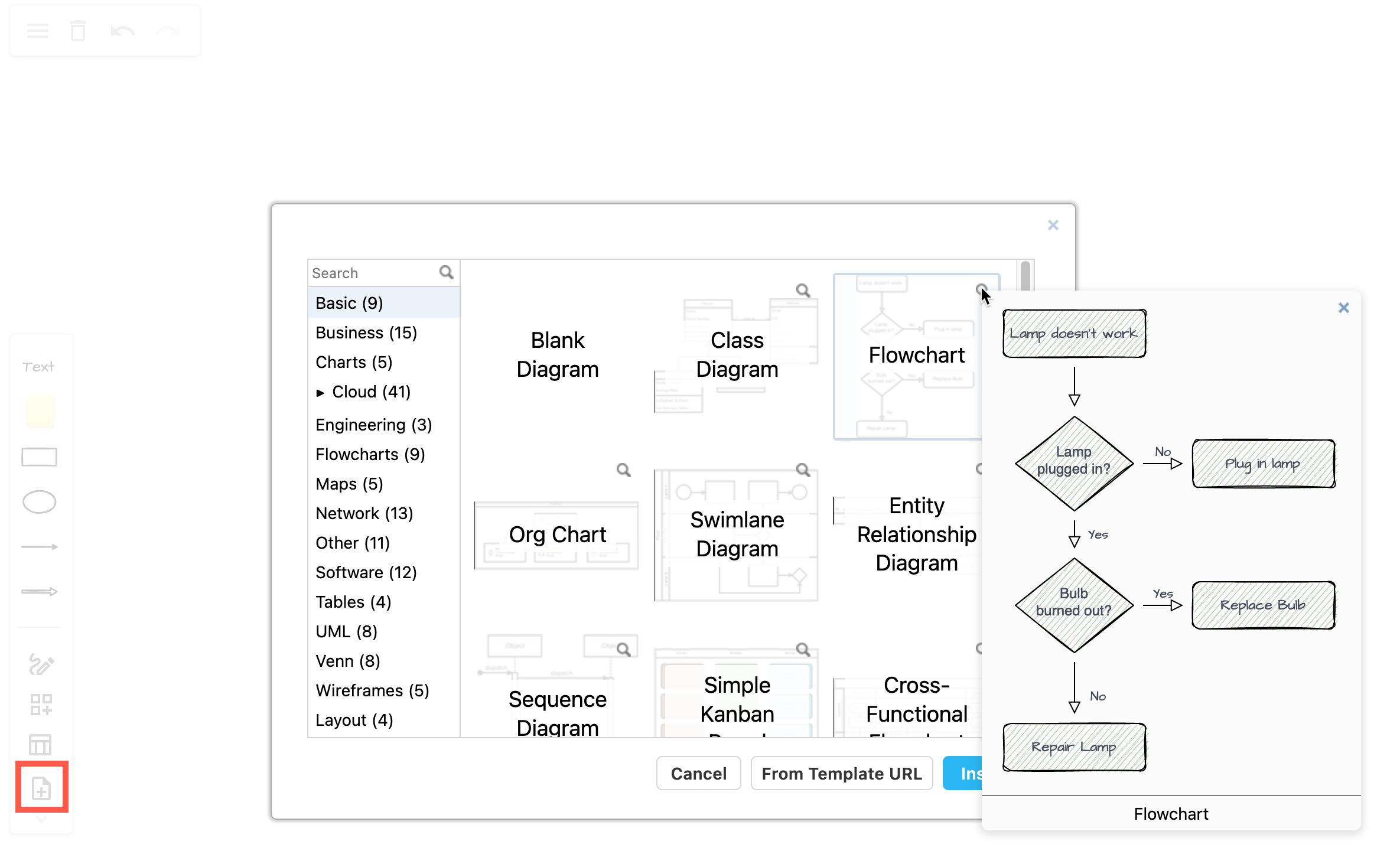Click the highlighted insert-template document icon
Viewport: 1400px width, 854px height.
click(40, 787)
